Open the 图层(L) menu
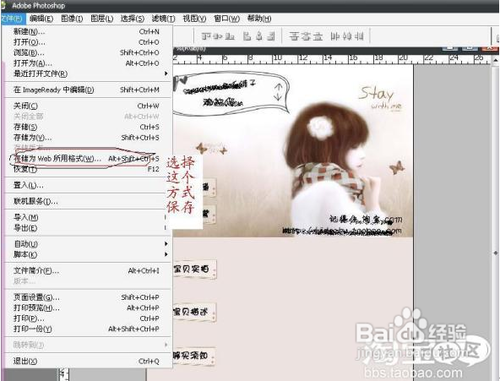The width and height of the screenshot is (500, 381). click(x=102, y=19)
